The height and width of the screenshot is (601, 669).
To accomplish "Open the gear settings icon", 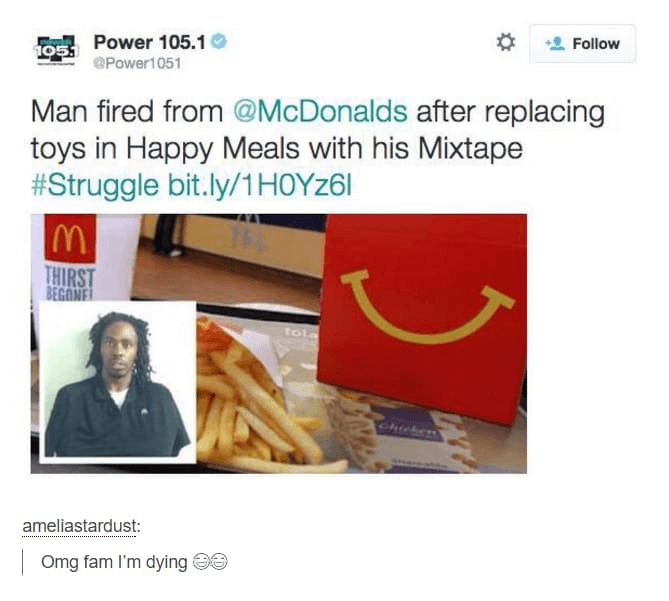I will 506,42.
